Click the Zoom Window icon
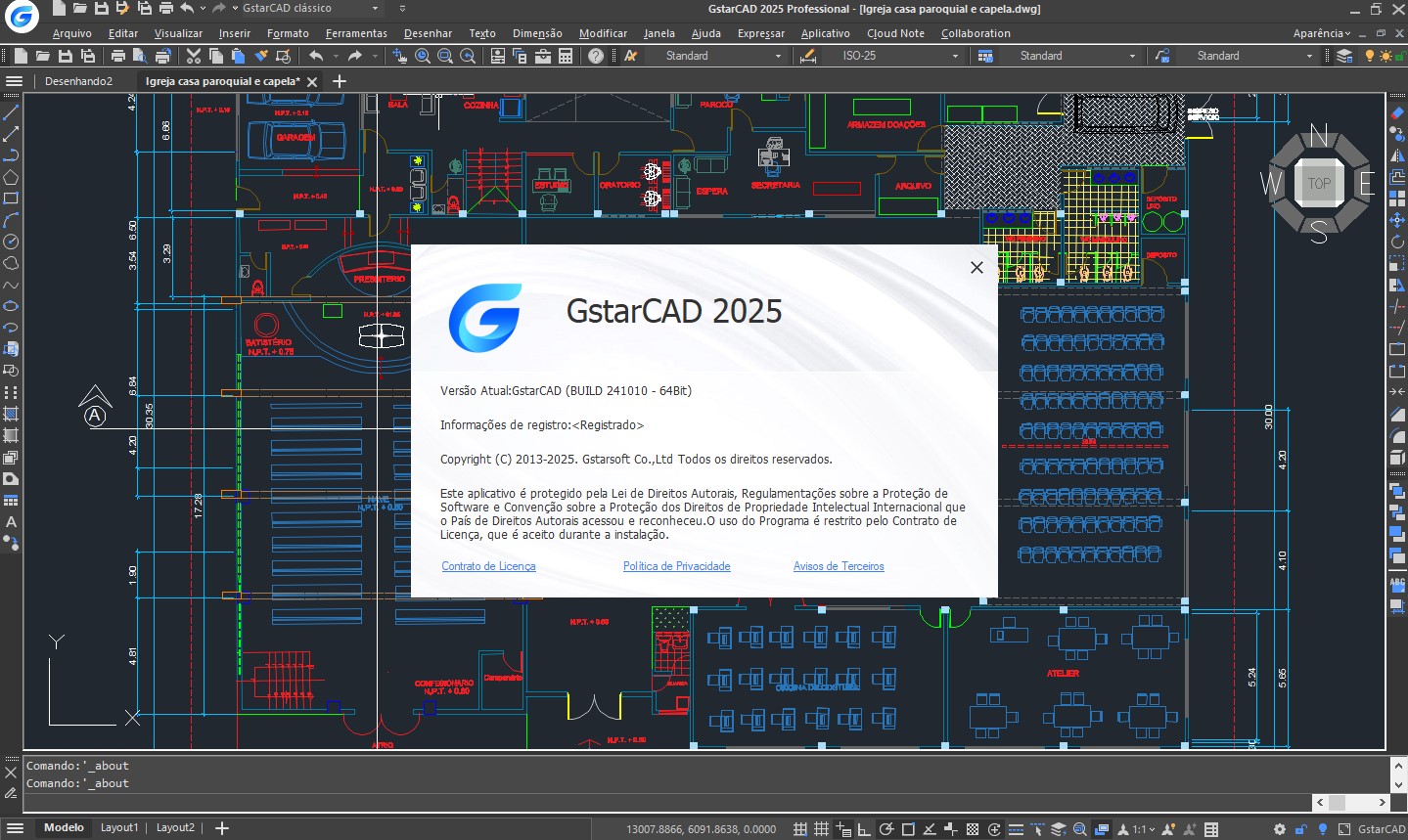The height and width of the screenshot is (840, 1408). pos(445,56)
